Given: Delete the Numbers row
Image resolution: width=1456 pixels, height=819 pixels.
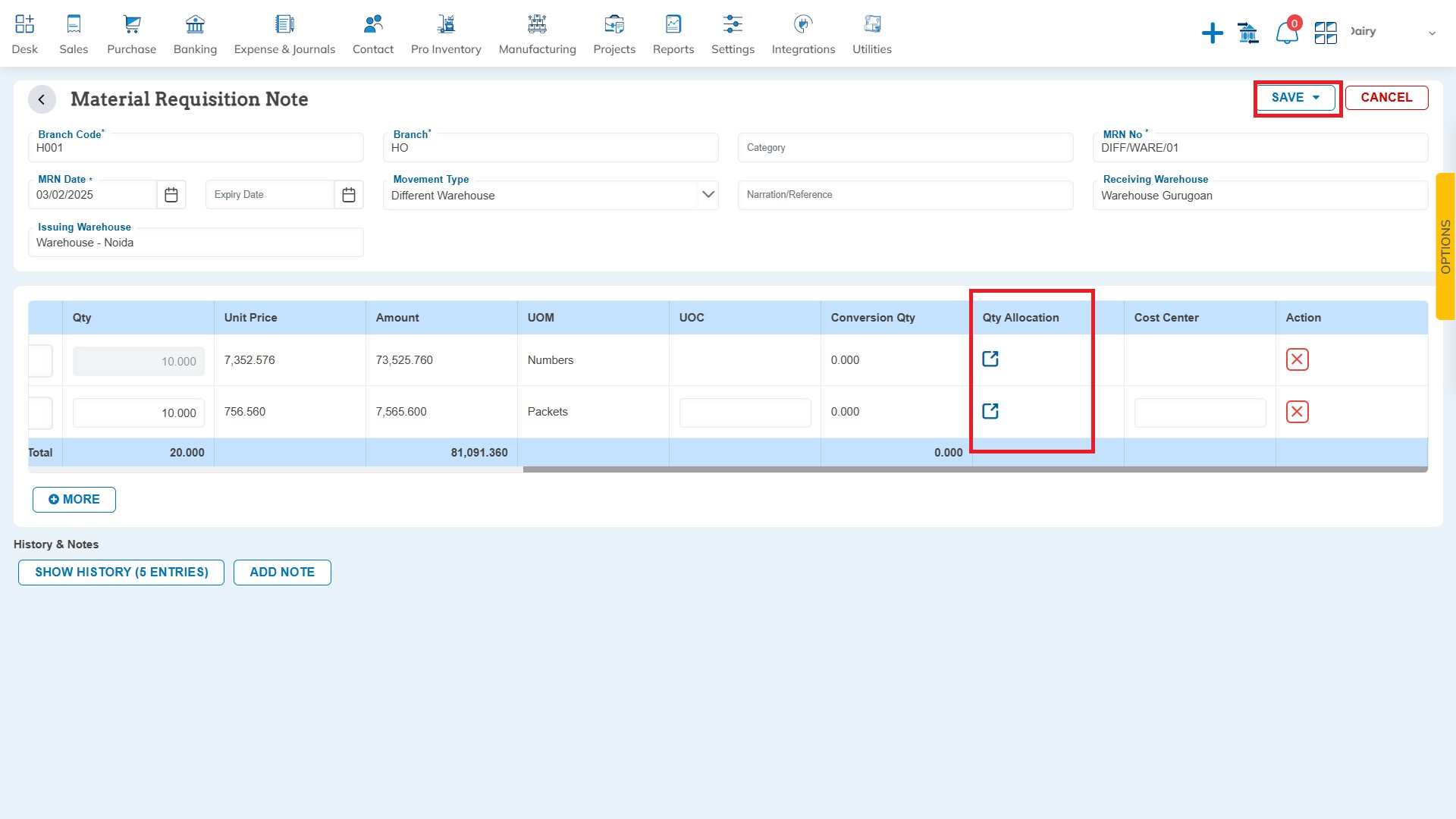Looking at the screenshot, I should coord(1297,359).
